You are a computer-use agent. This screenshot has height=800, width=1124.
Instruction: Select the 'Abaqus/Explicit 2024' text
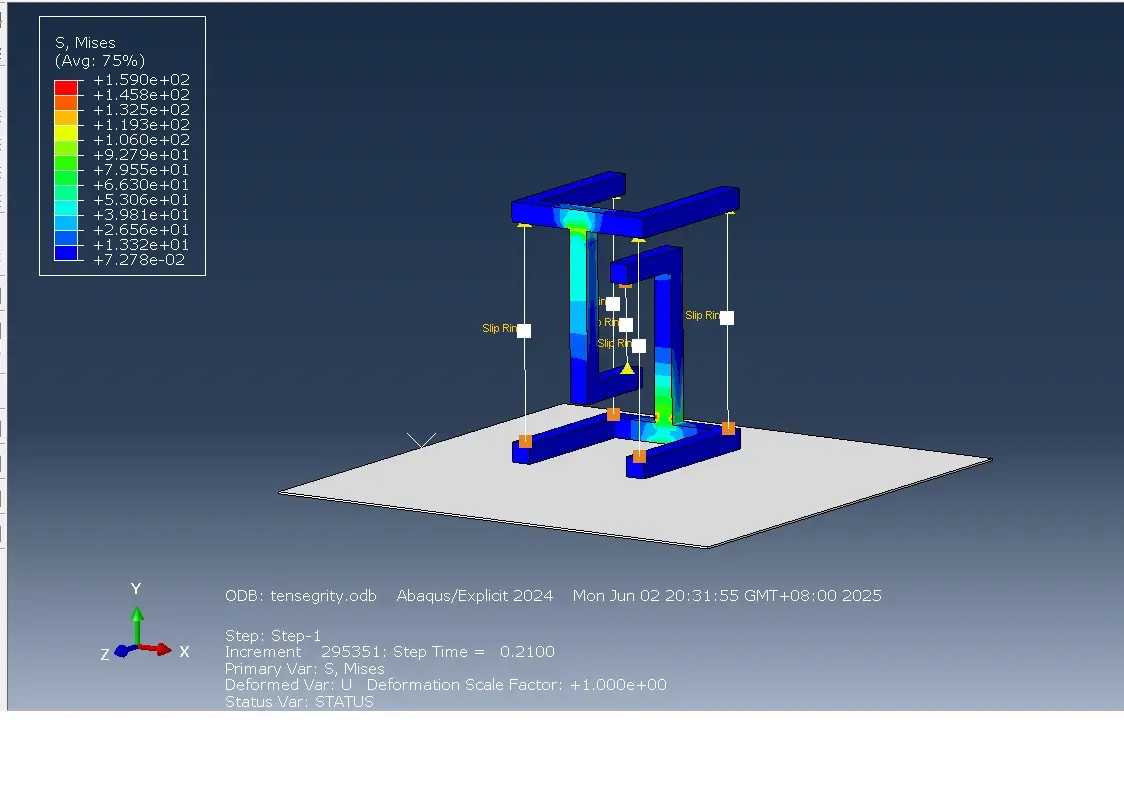pyautogui.click(x=475, y=596)
